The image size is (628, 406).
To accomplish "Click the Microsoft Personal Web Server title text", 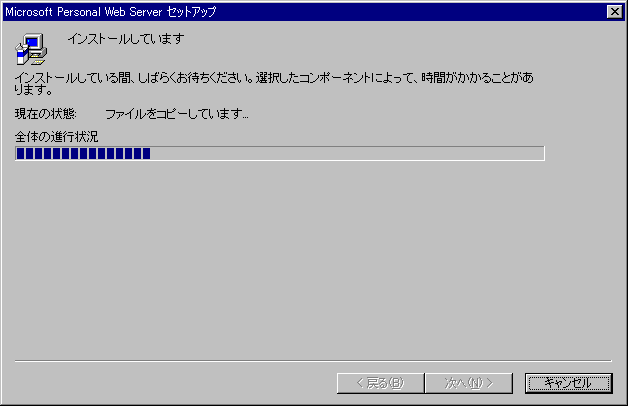I will click(84, 12).
